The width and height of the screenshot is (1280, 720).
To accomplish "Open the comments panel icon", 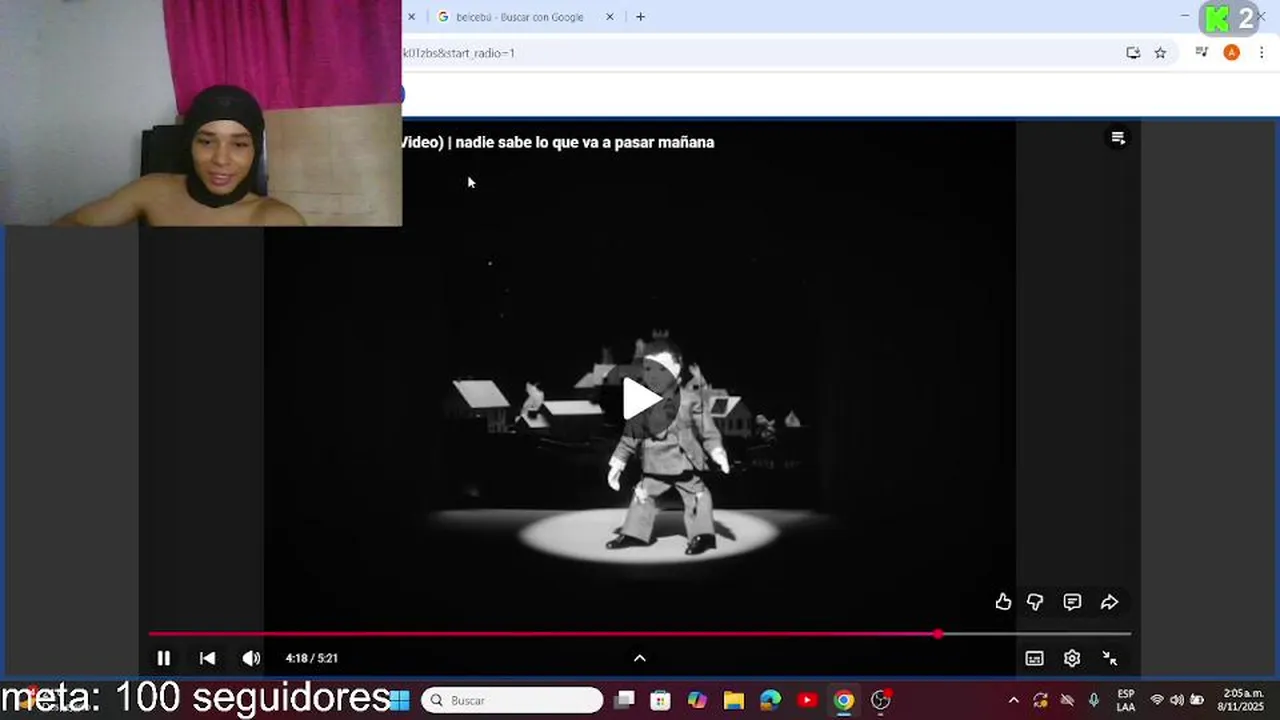I will 1072,602.
